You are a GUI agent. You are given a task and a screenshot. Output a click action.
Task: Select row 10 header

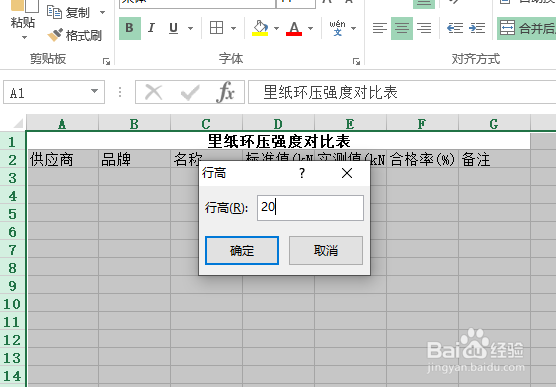[12, 304]
